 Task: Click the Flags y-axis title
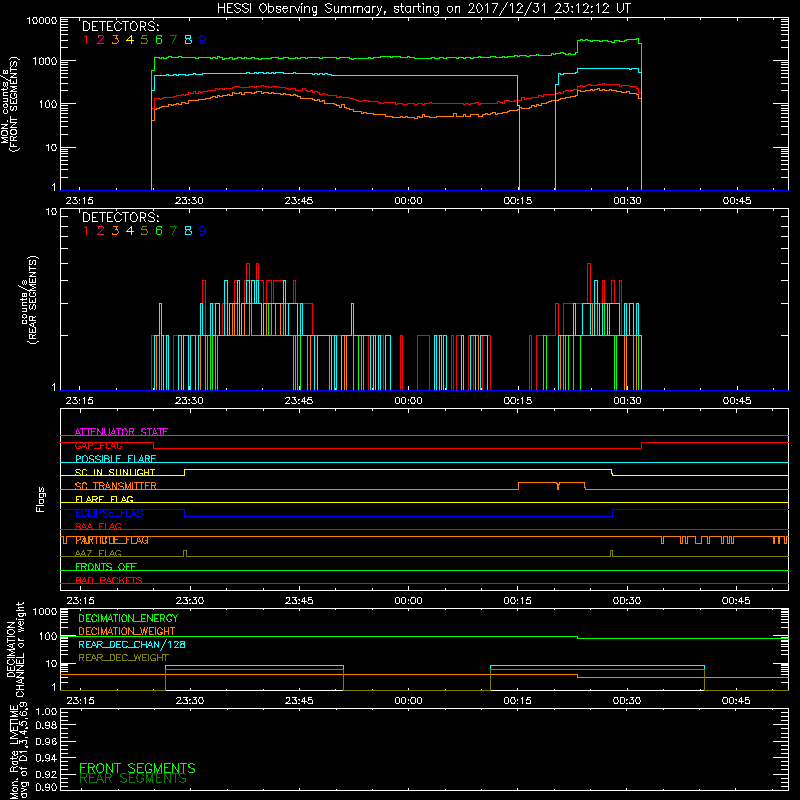[41, 499]
